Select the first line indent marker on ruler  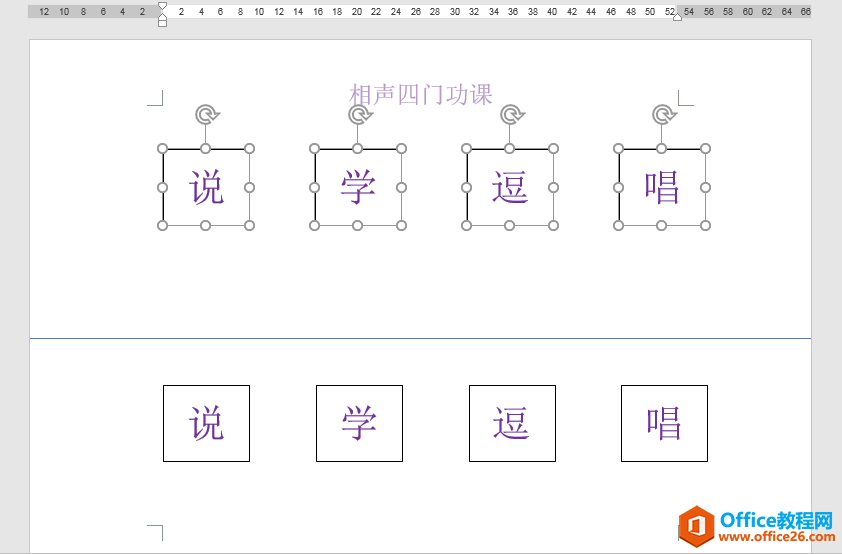tap(162, 7)
